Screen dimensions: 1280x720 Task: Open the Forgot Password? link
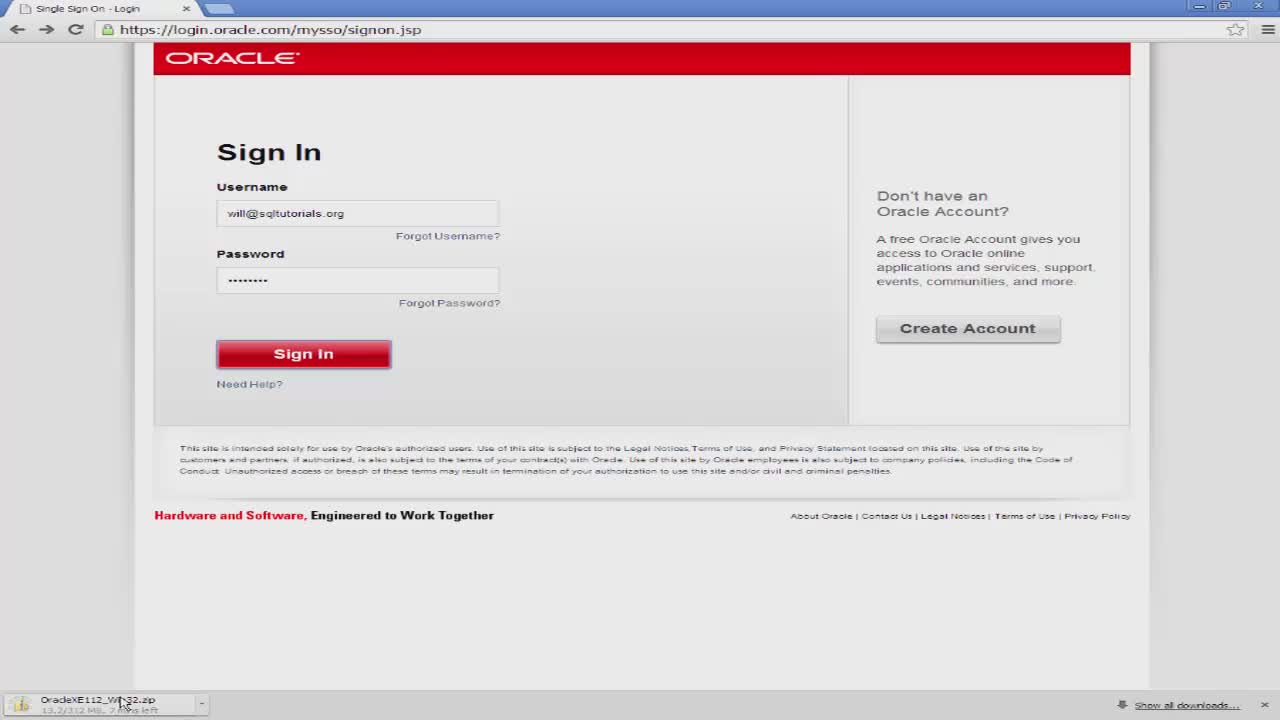pyautogui.click(x=449, y=303)
